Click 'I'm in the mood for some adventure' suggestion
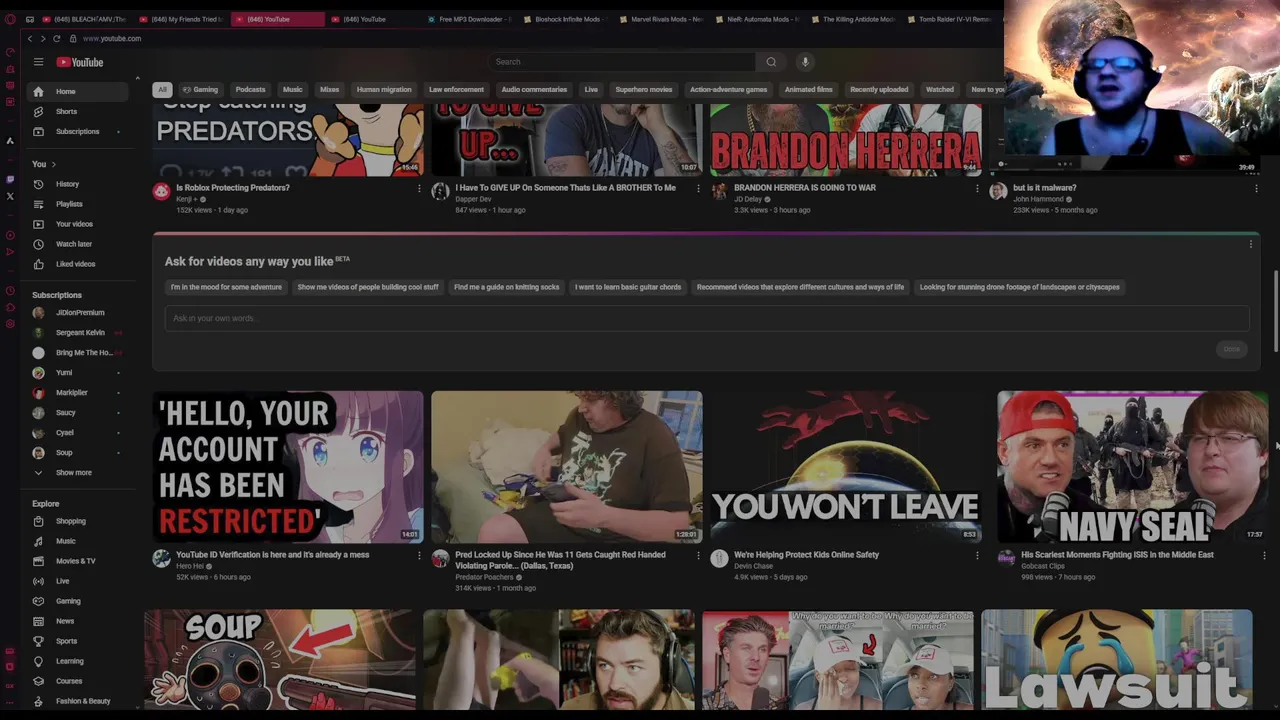This screenshot has width=1280, height=720. (x=226, y=287)
